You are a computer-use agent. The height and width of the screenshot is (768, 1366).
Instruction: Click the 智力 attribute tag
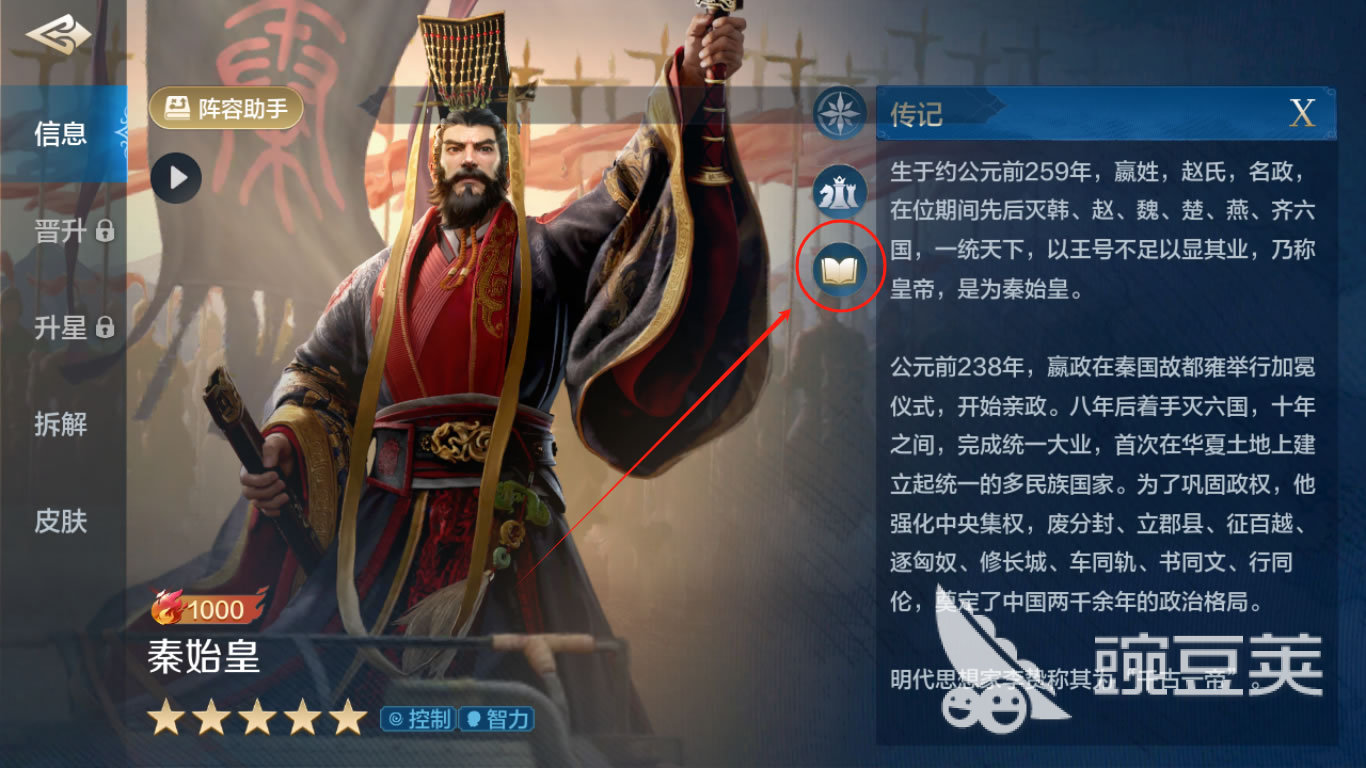point(497,718)
